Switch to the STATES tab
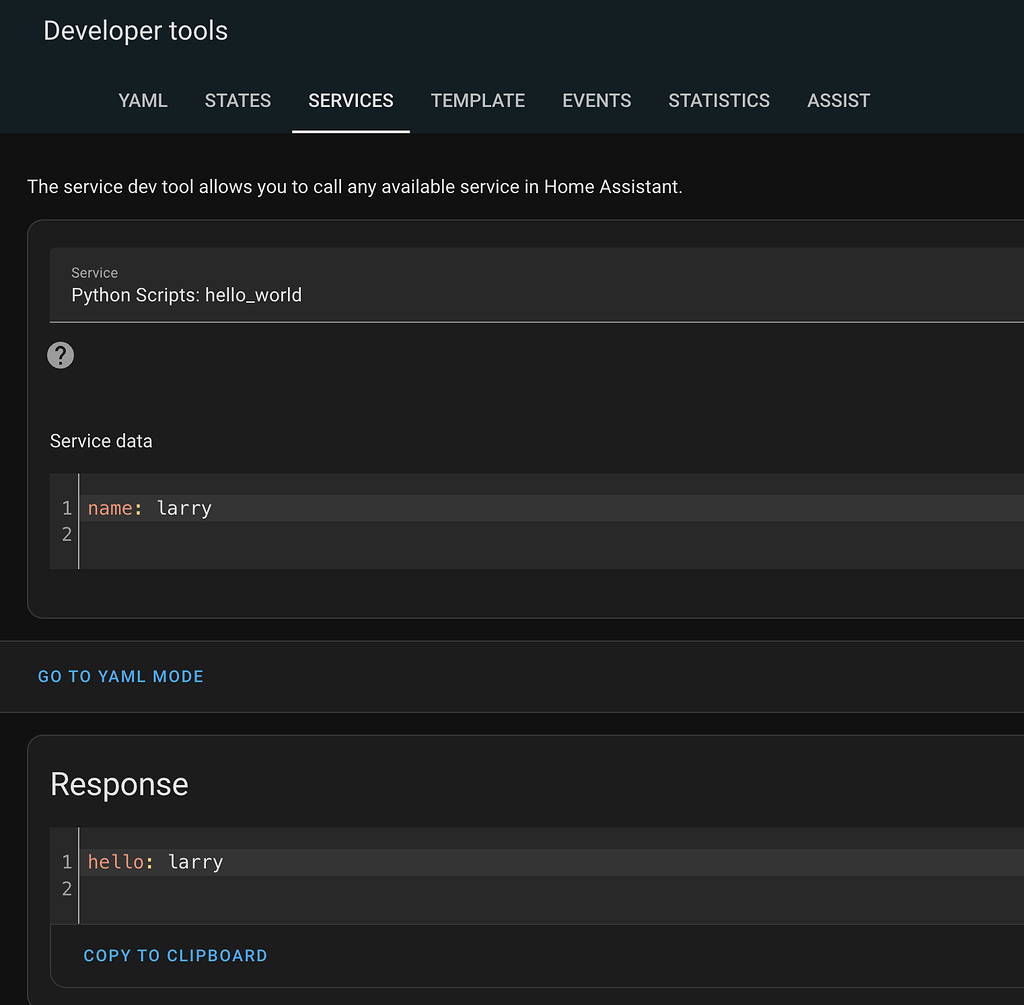 click(237, 100)
